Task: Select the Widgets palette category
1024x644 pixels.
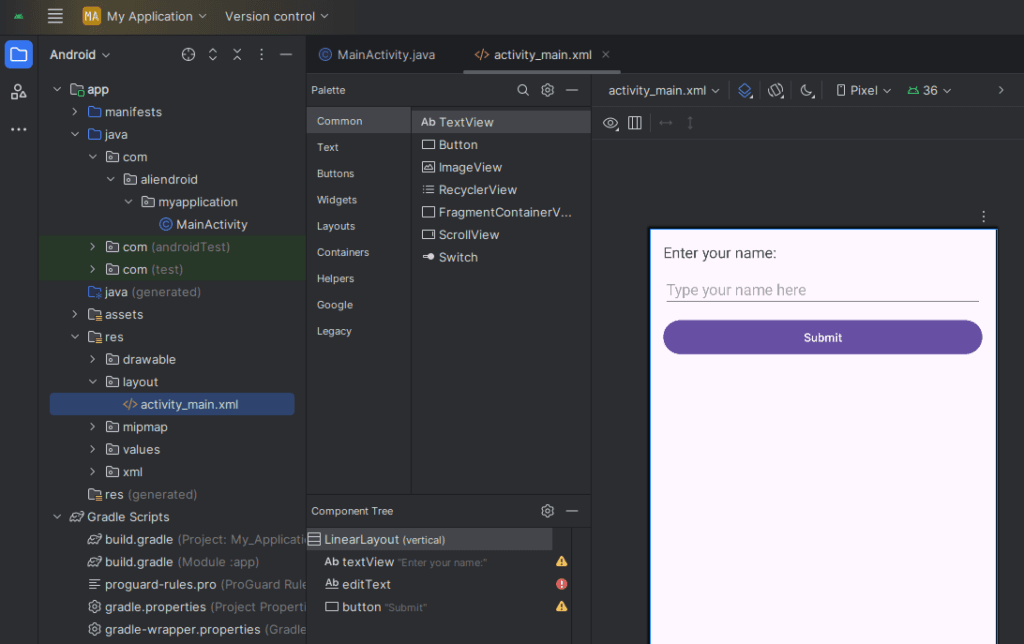Action: [x=359, y=200]
